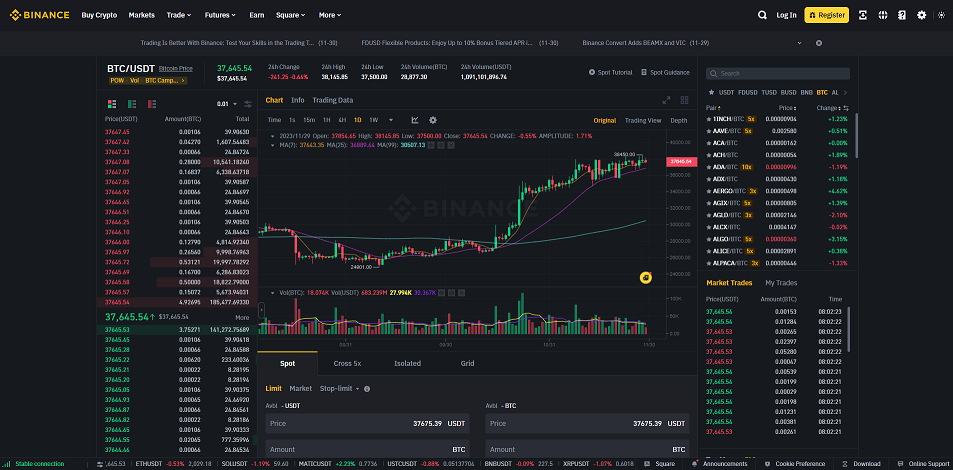Sort pairs list by Pair column
Screen dimensions: 953x470
click(713, 108)
